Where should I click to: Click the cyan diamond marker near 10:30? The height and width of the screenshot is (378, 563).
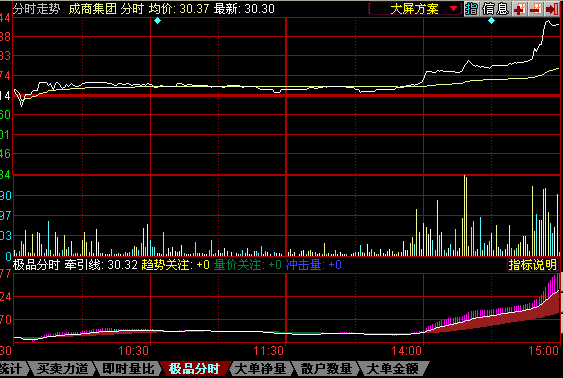coord(157,21)
